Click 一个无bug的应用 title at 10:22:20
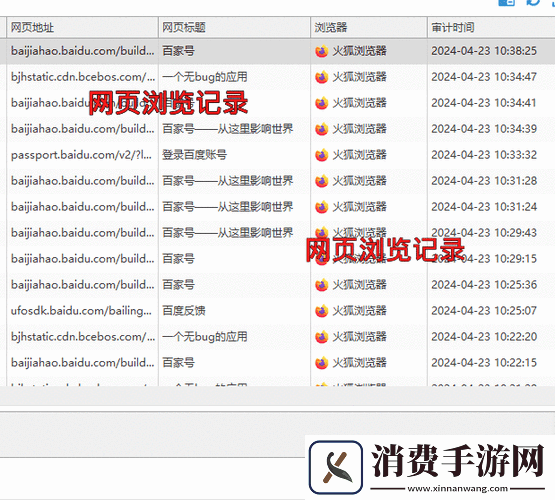This screenshot has width=555, height=500. point(205,337)
